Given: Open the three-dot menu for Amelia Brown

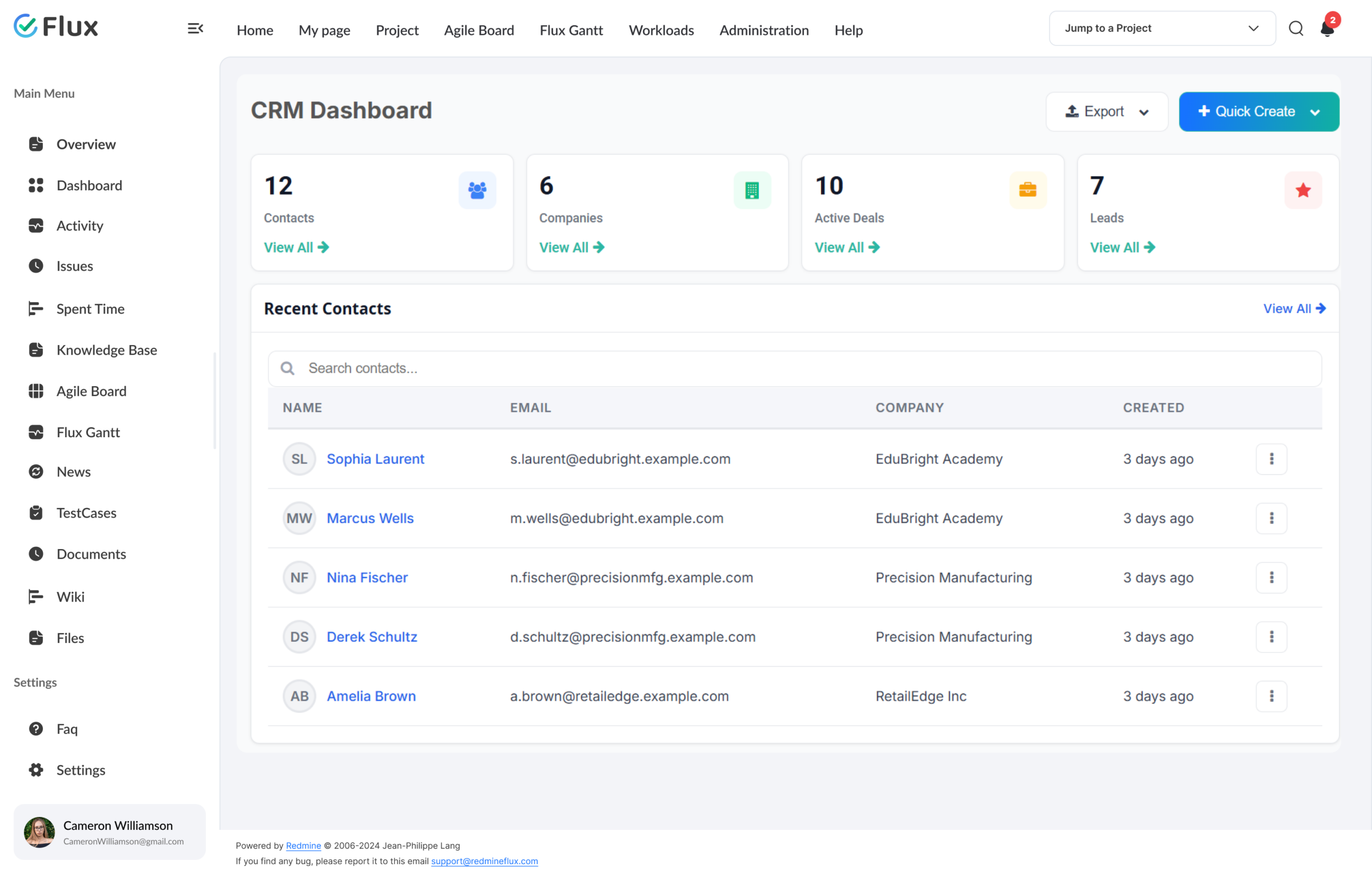Looking at the screenshot, I should (1271, 696).
